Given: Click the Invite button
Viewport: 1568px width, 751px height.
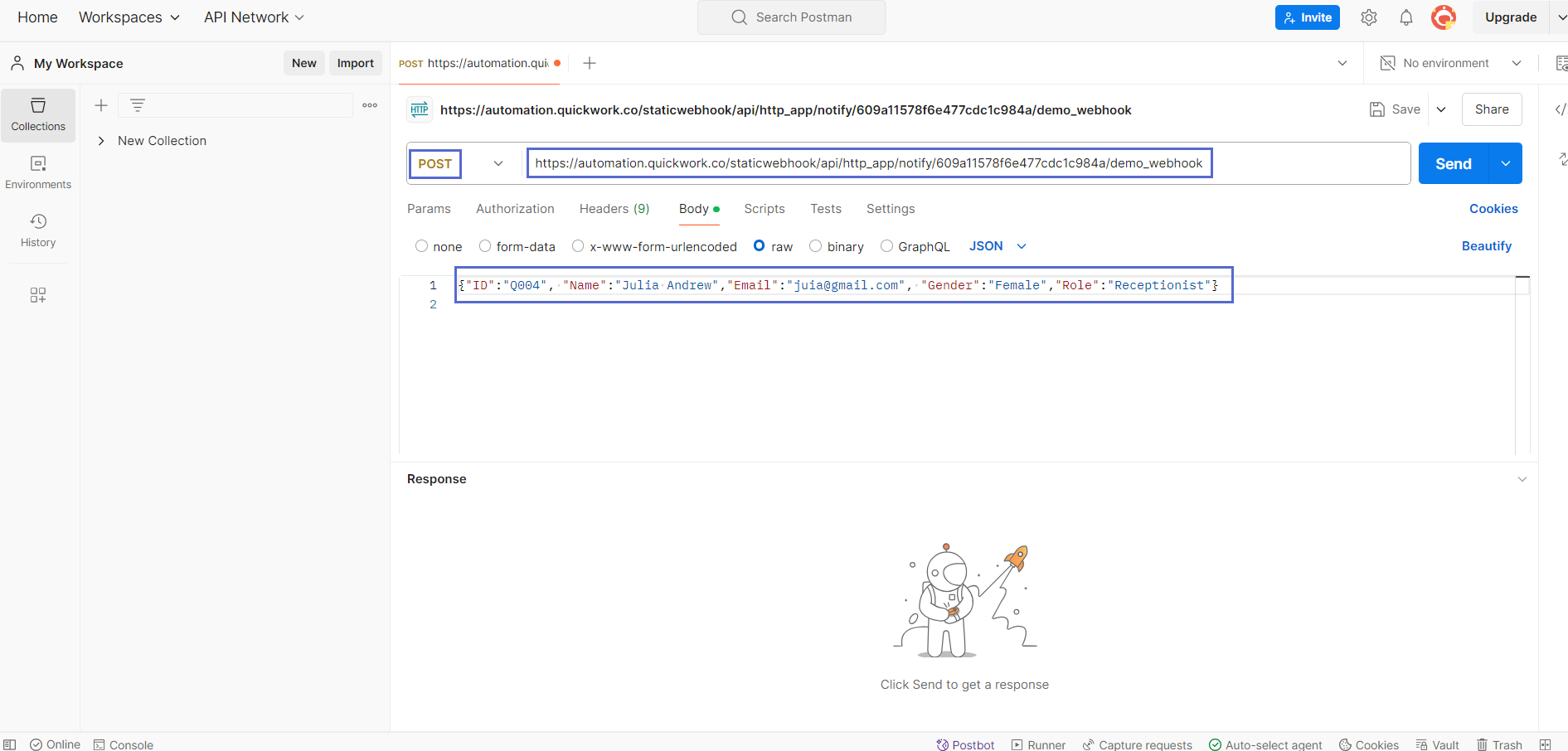Looking at the screenshot, I should coord(1308,17).
